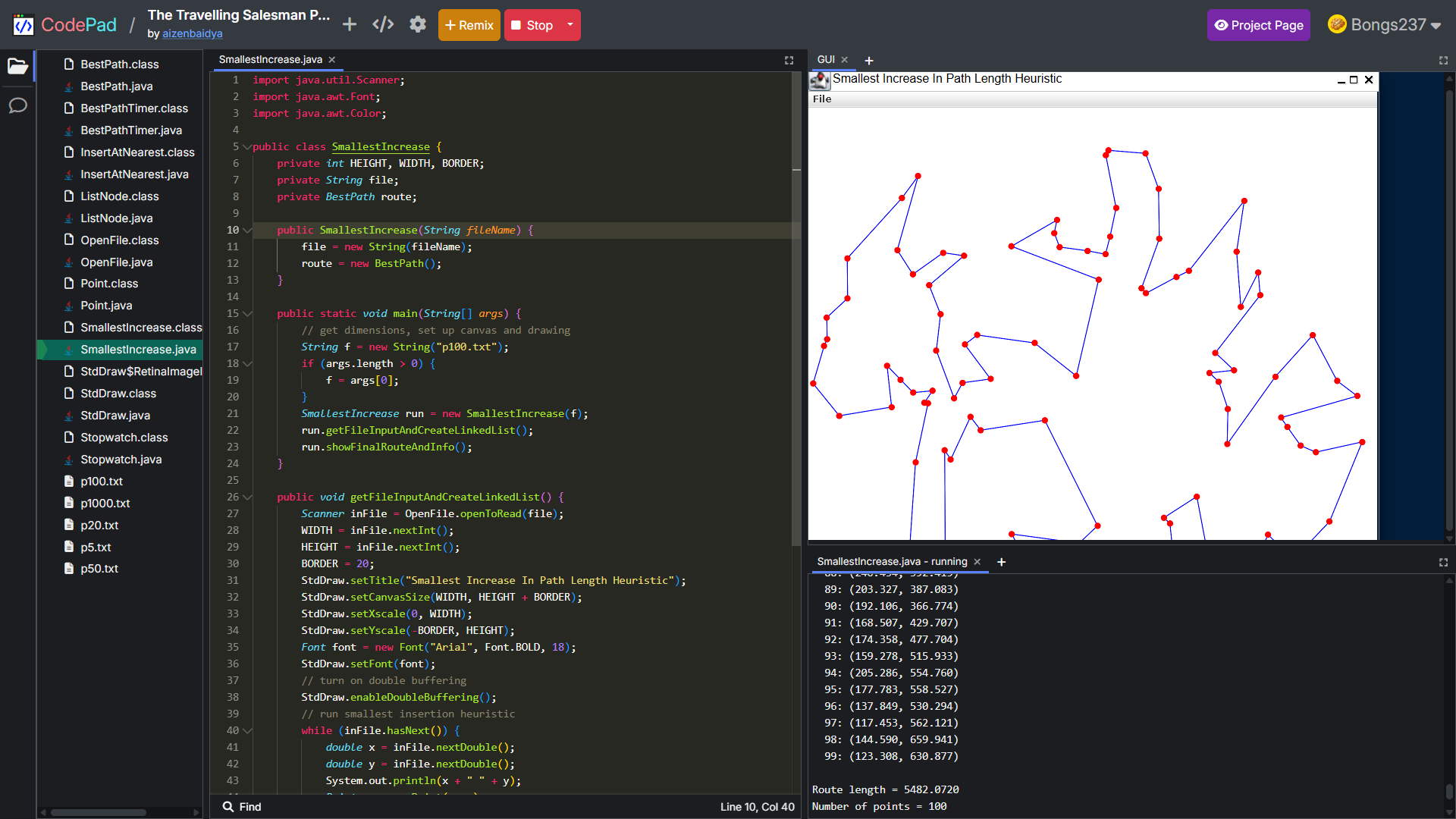
Task: Collapse the SmallestIncrease class at line 5
Action: pos(246,147)
